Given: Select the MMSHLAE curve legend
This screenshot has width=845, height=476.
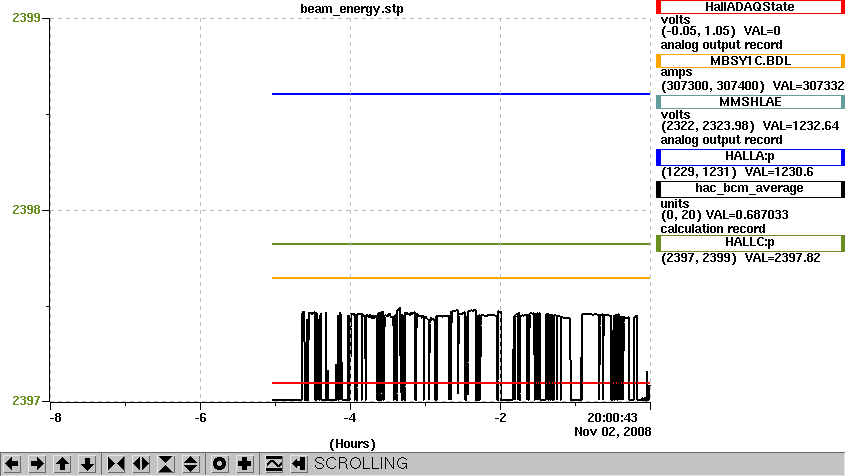Looking at the screenshot, I should point(750,102).
